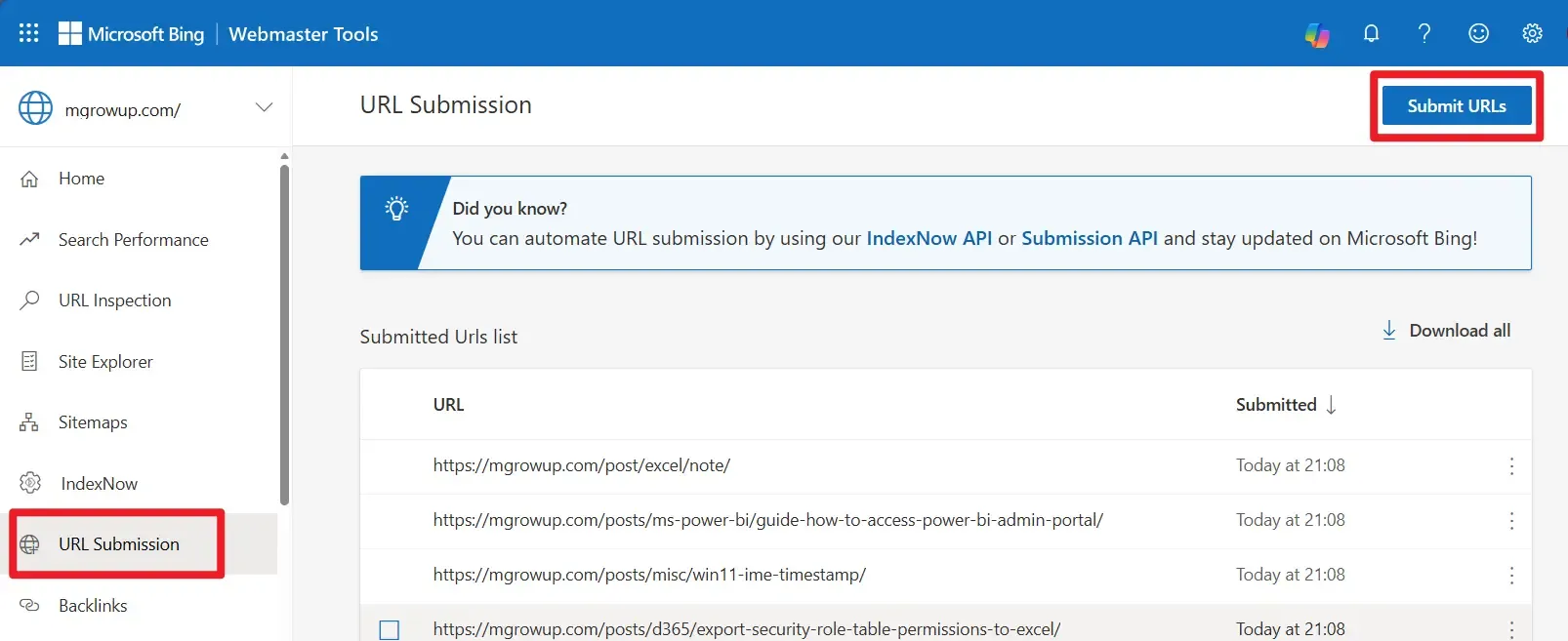Open feedback smiley icon
The width and height of the screenshot is (1568, 641).
[x=1478, y=34]
